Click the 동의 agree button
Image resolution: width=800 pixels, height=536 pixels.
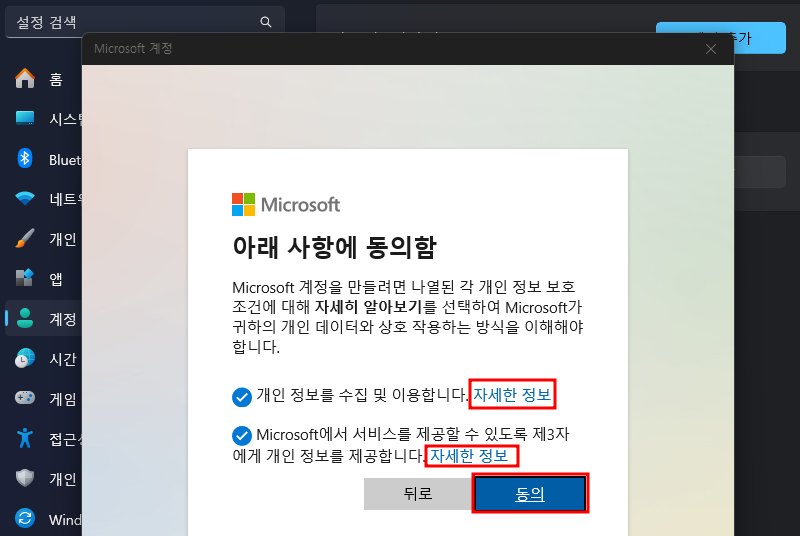click(530, 494)
